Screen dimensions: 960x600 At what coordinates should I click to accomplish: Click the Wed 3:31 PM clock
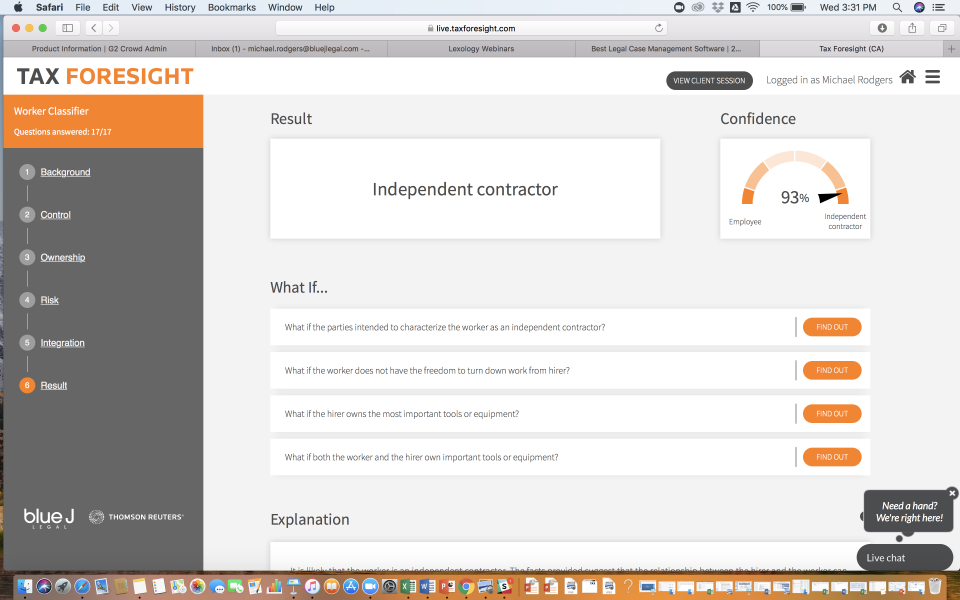[x=848, y=7]
